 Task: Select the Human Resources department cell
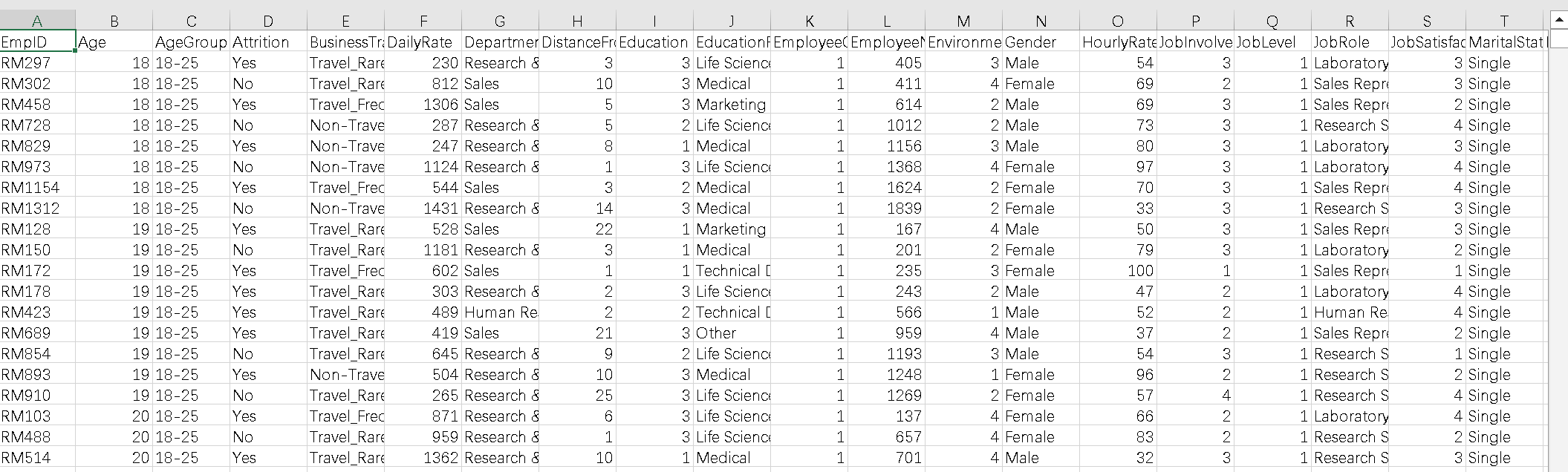(500, 312)
